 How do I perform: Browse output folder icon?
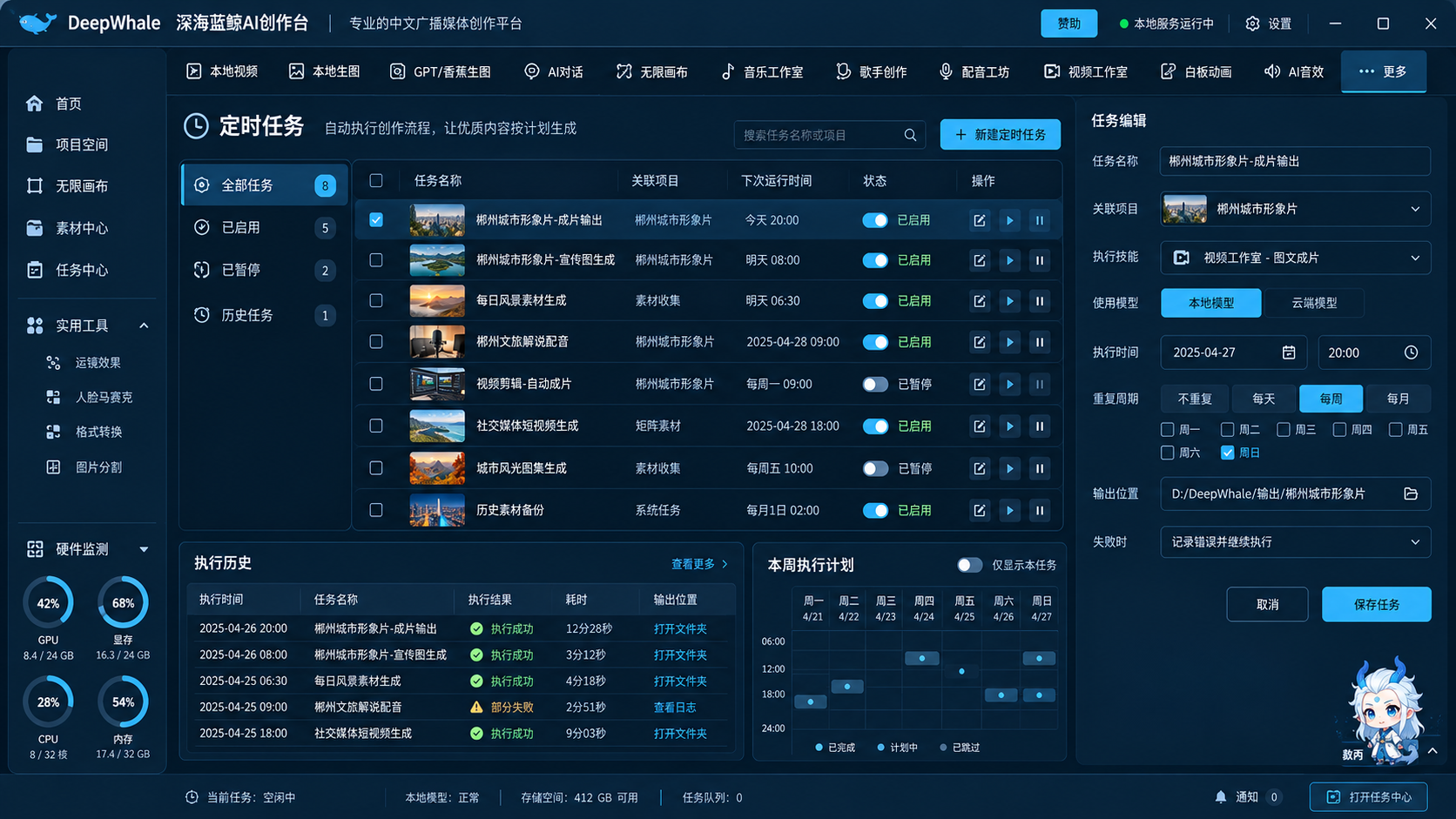coord(1411,493)
